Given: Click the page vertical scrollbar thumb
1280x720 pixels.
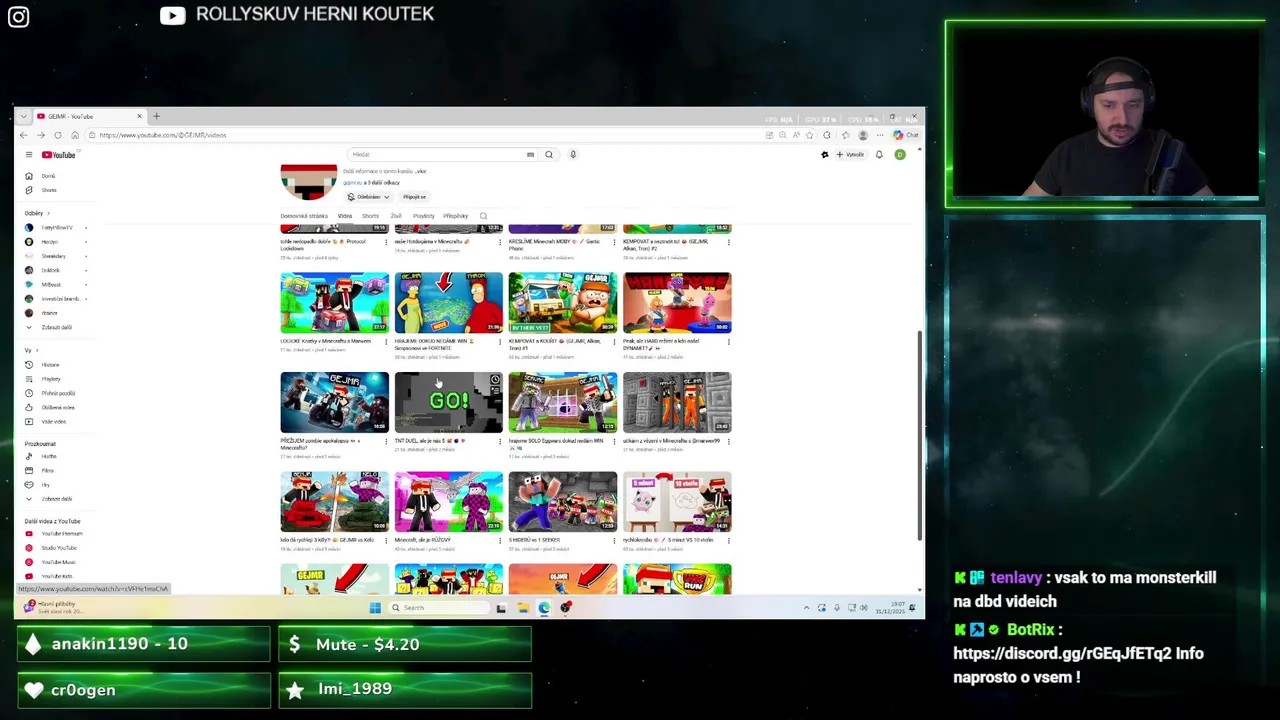Looking at the screenshot, I should [919, 435].
